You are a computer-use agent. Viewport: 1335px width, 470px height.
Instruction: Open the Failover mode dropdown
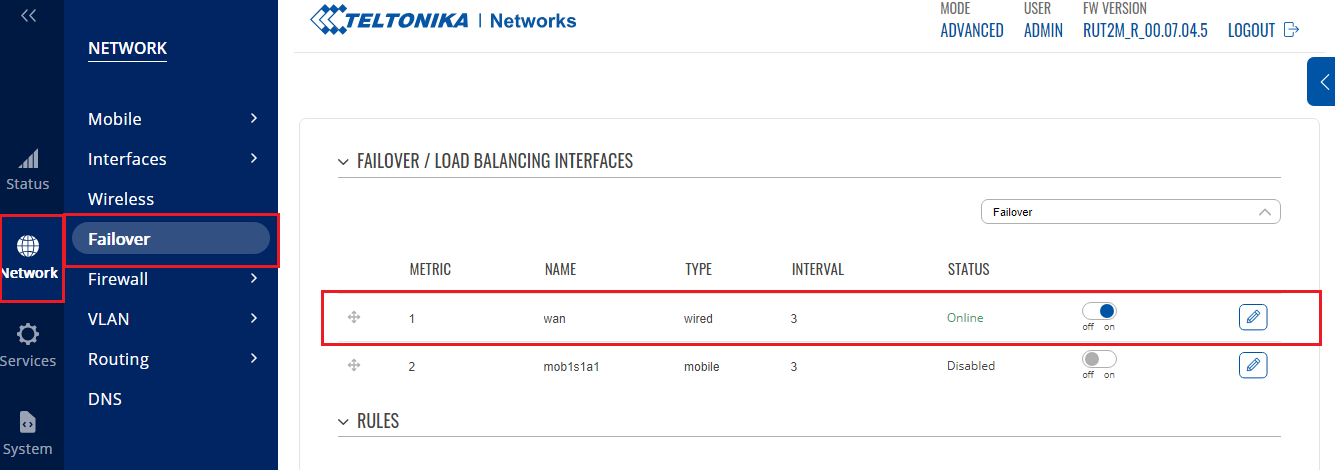1130,212
